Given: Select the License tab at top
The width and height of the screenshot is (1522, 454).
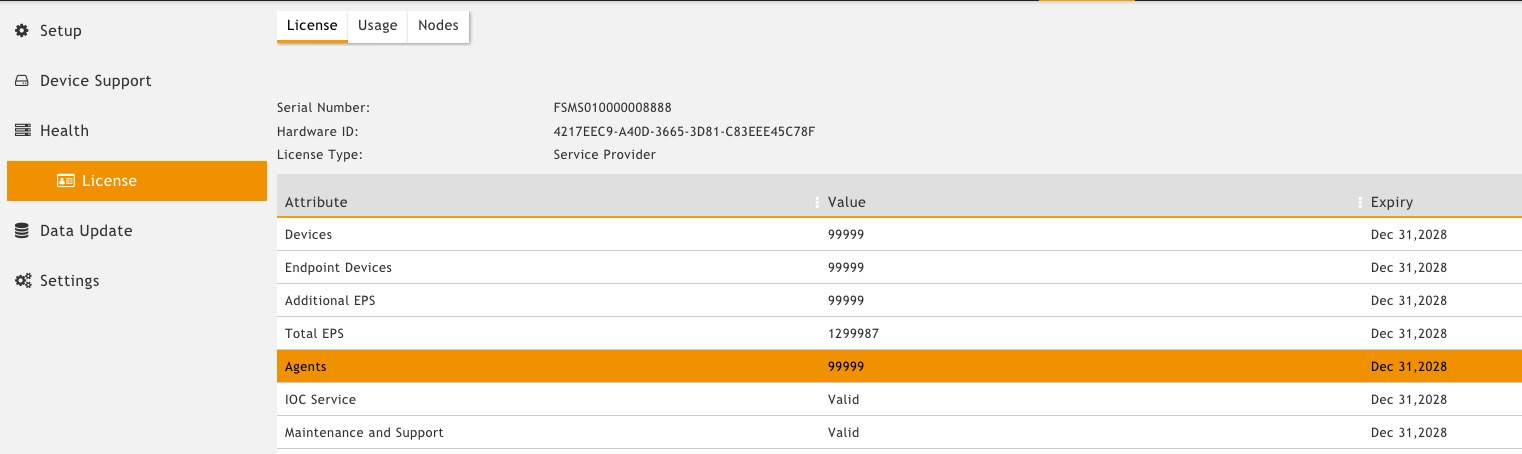Looking at the screenshot, I should [312, 26].
